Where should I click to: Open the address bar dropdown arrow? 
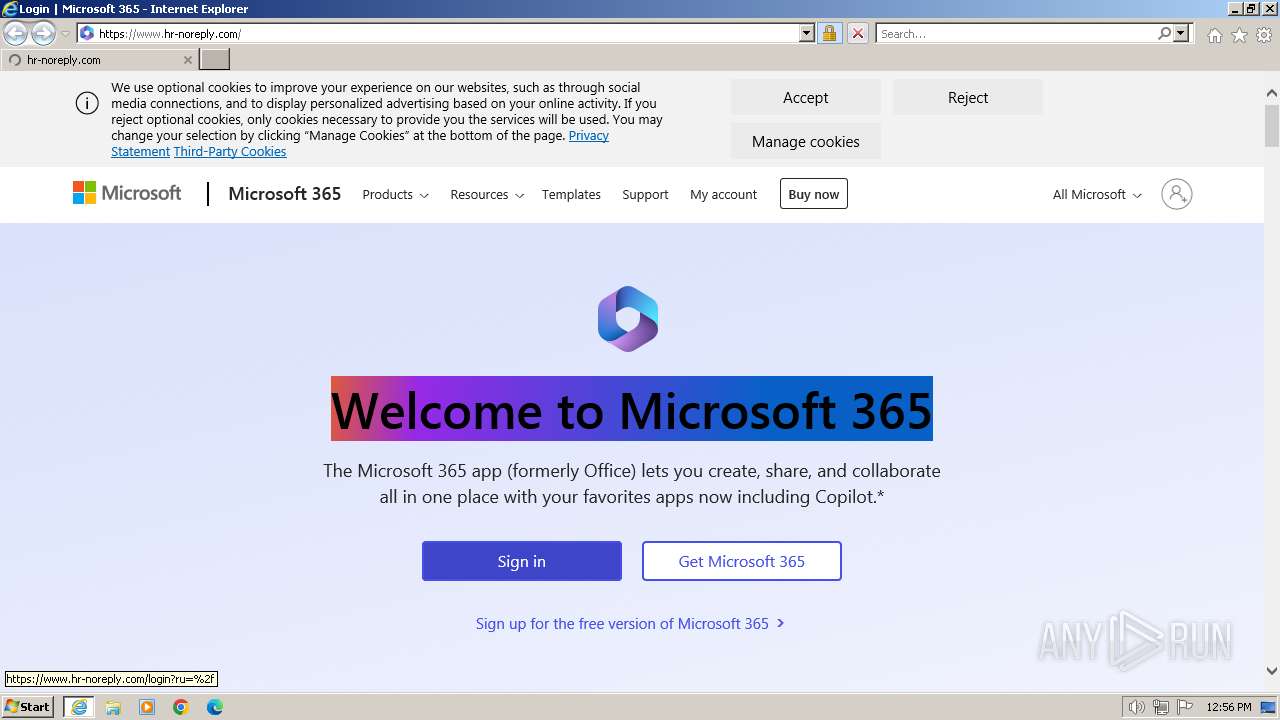pos(807,33)
